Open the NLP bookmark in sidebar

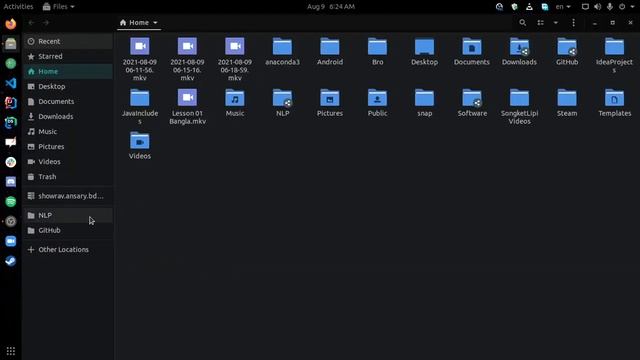pyautogui.click(x=68, y=215)
